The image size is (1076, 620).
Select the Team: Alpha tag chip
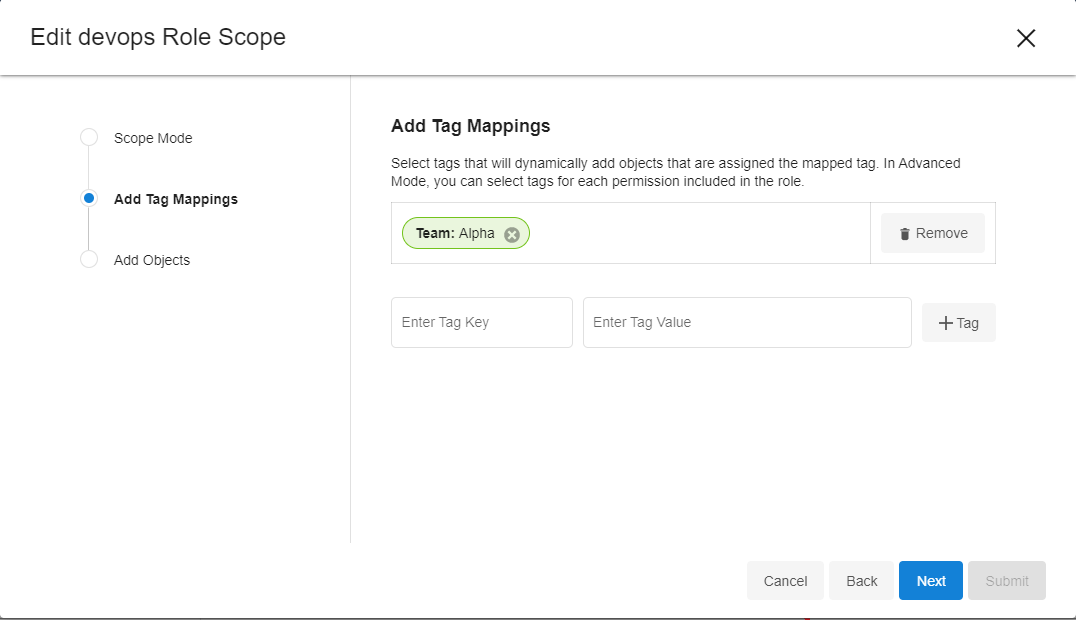(x=455, y=233)
